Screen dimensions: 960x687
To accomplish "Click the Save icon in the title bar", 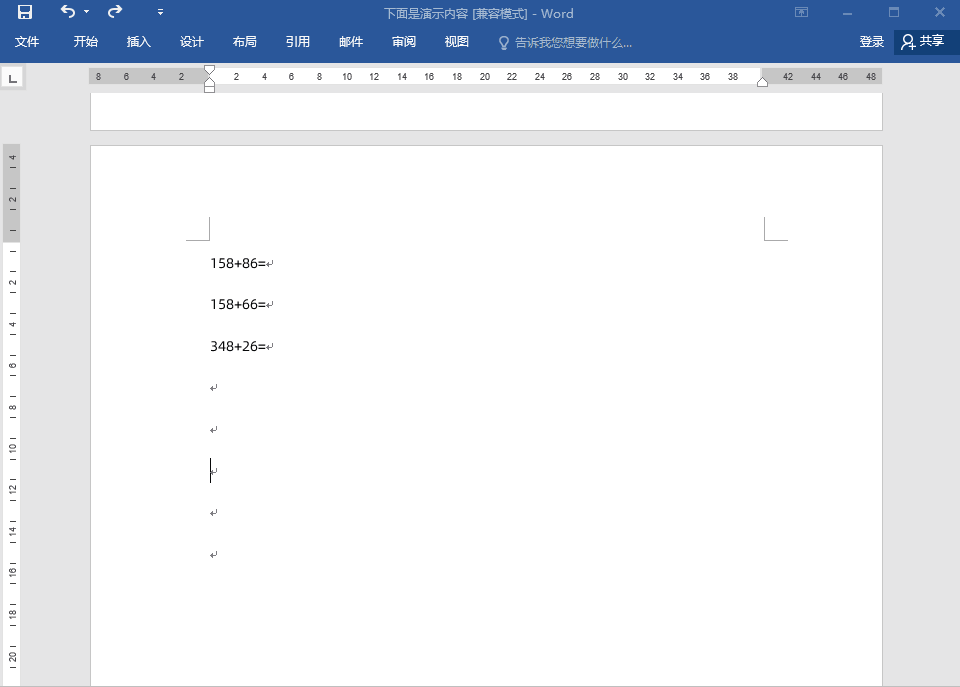I will [x=25, y=13].
